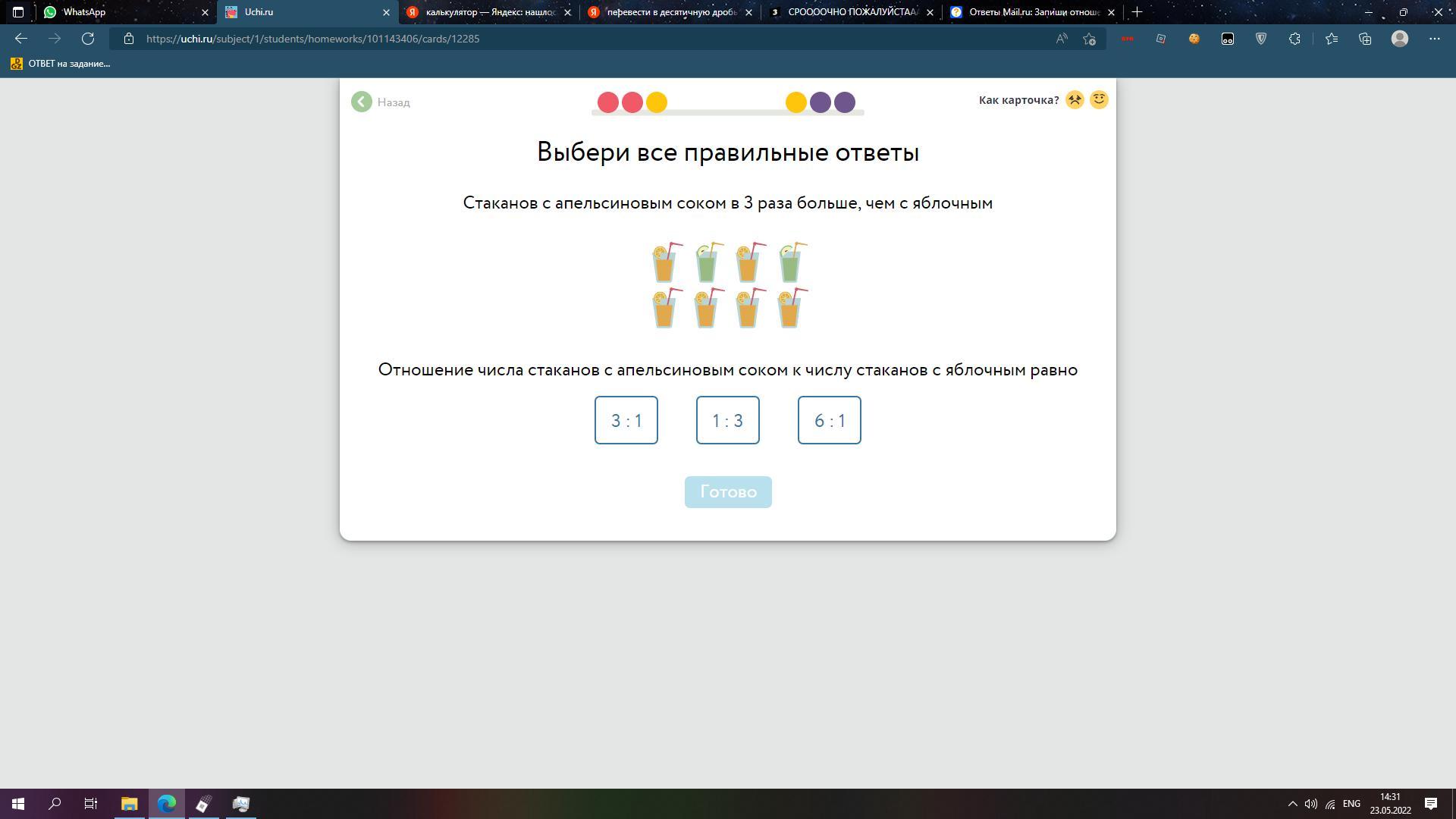
Task: Refresh the page with the reload icon
Action: click(88, 39)
